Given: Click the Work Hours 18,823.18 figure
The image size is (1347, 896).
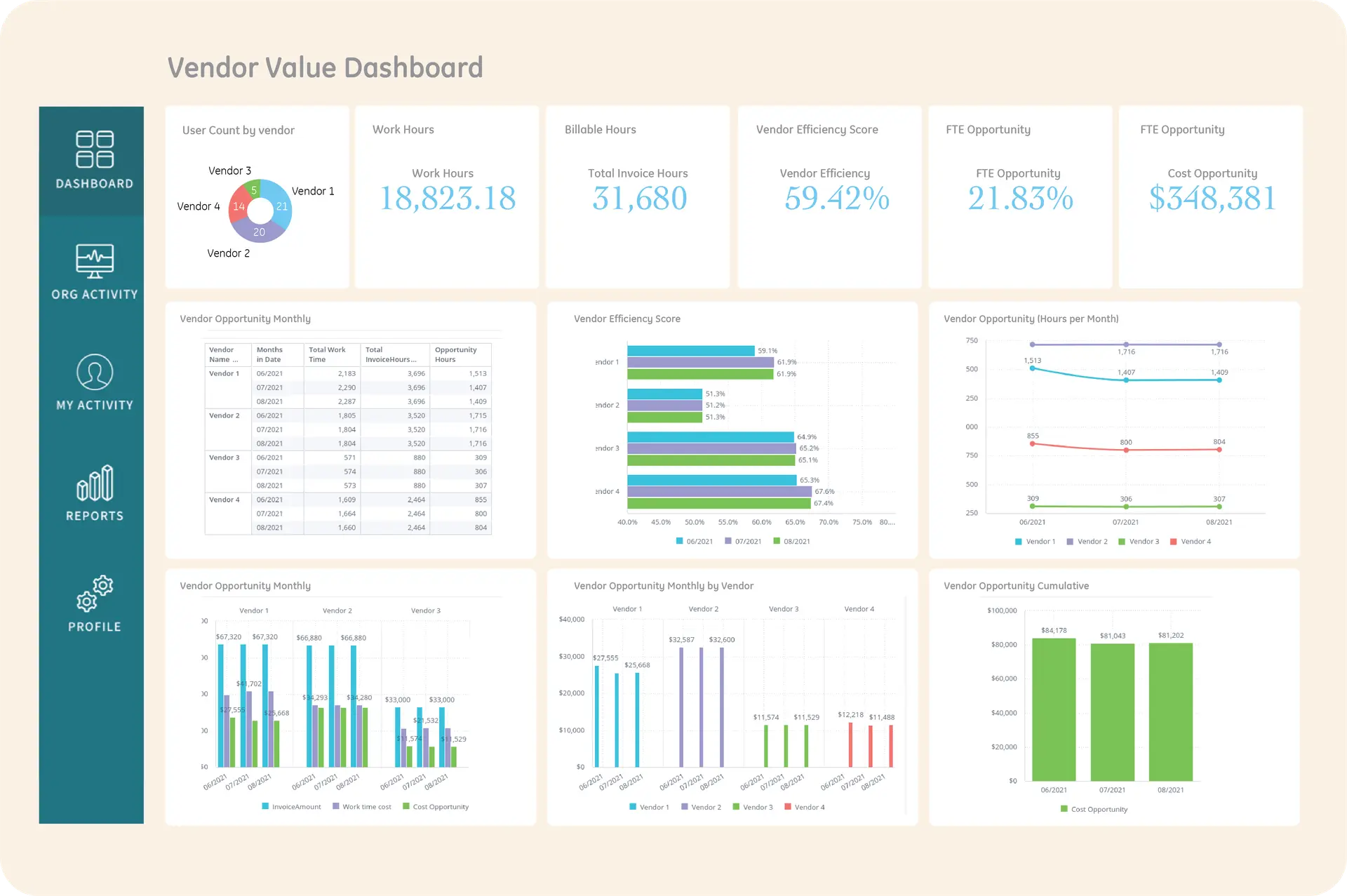Looking at the screenshot, I should 447,199.
